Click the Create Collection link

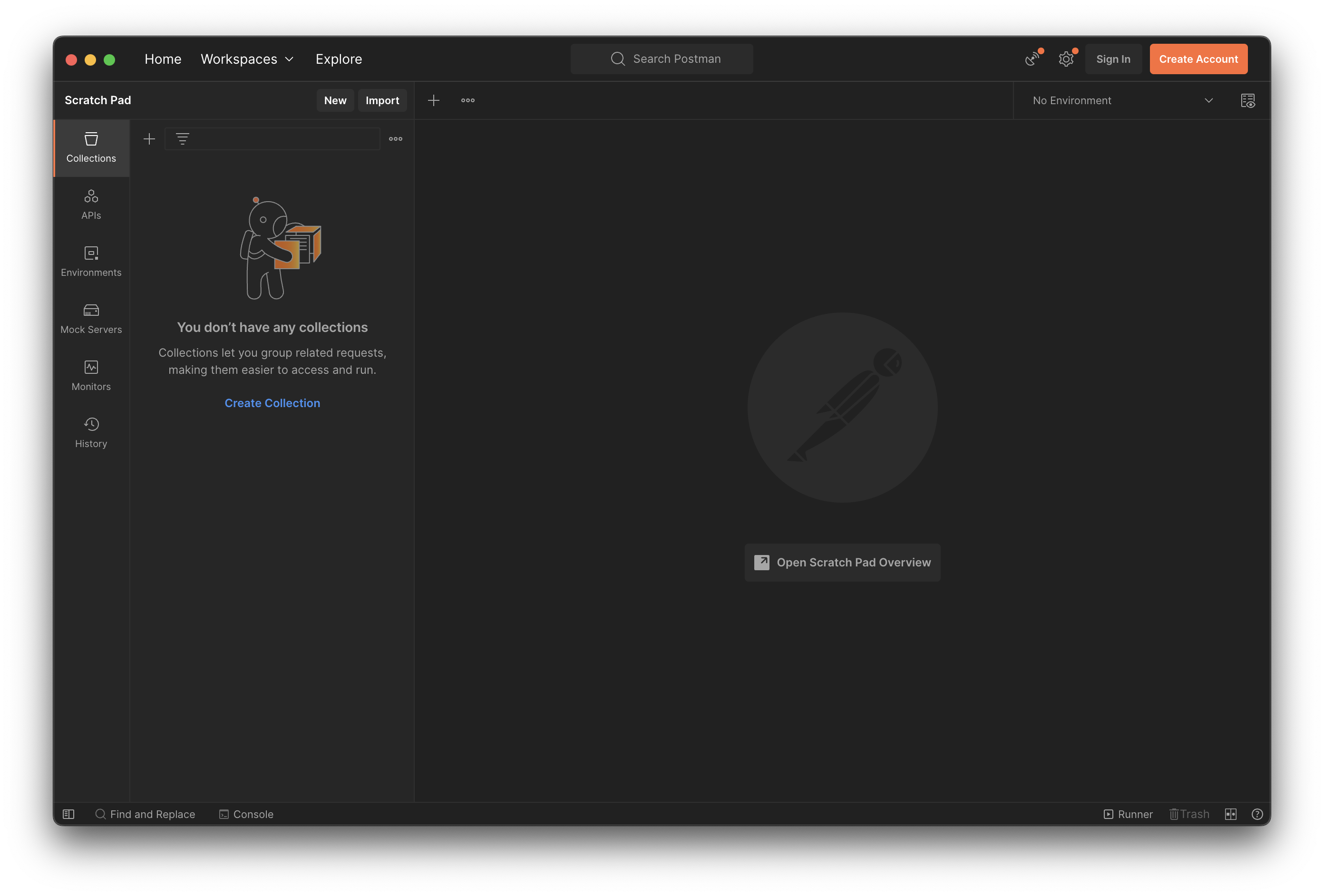[x=273, y=403]
